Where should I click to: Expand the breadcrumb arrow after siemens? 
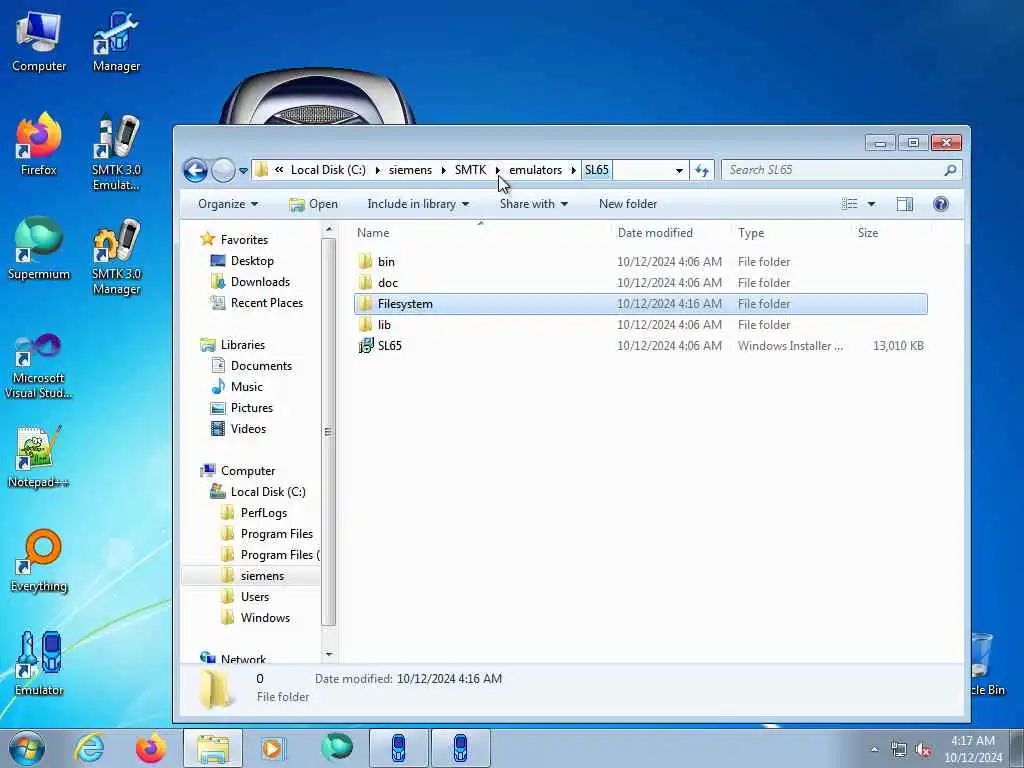click(443, 170)
